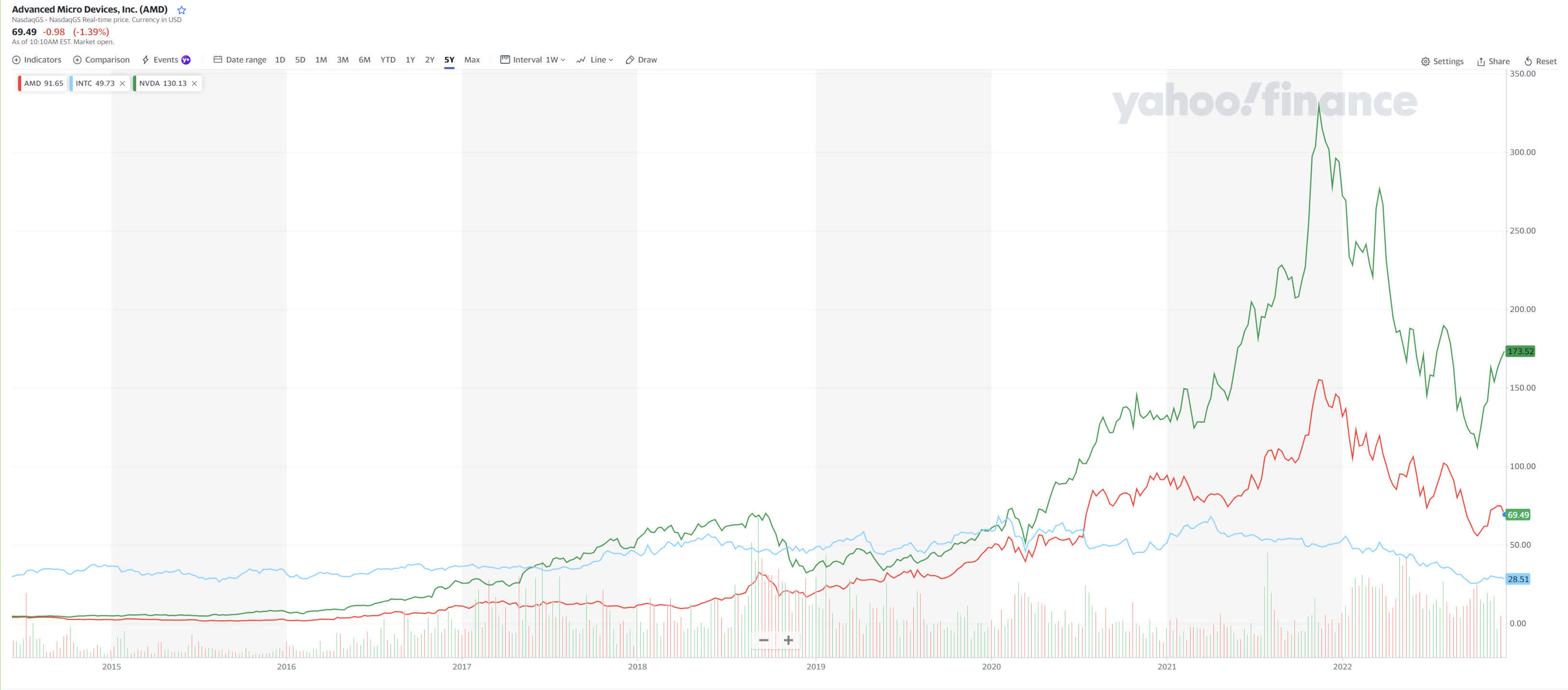Activate the Draw pencil tool
1568x690 pixels.
pos(630,59)
